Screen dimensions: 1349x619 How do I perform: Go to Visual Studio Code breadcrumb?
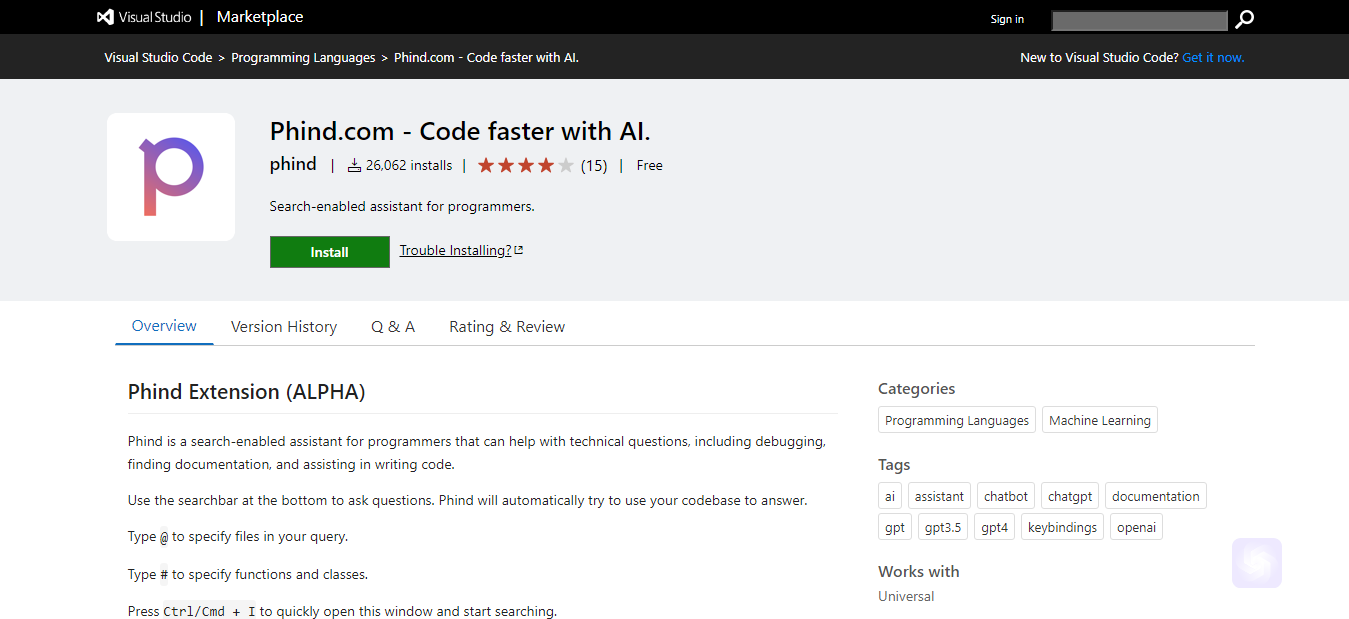tap(158, 58)
